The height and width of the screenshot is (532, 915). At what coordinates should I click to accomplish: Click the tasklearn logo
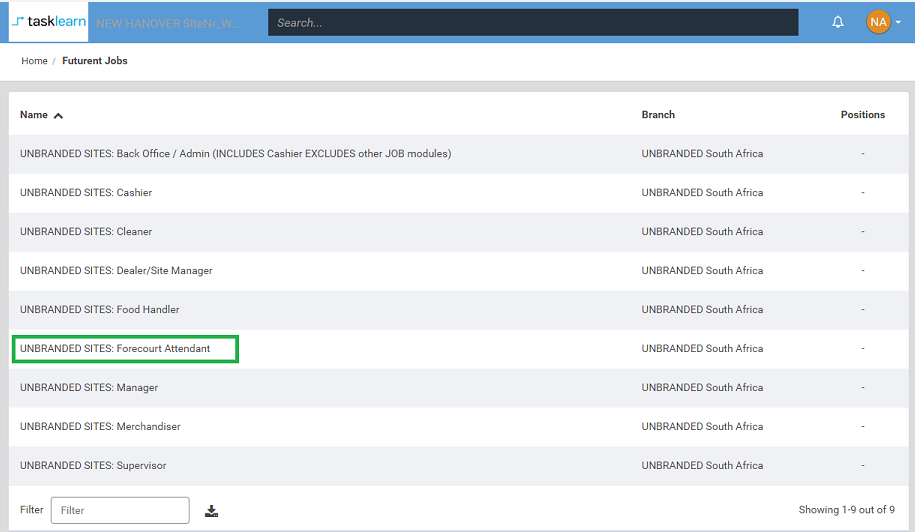(x=49, y=22)
